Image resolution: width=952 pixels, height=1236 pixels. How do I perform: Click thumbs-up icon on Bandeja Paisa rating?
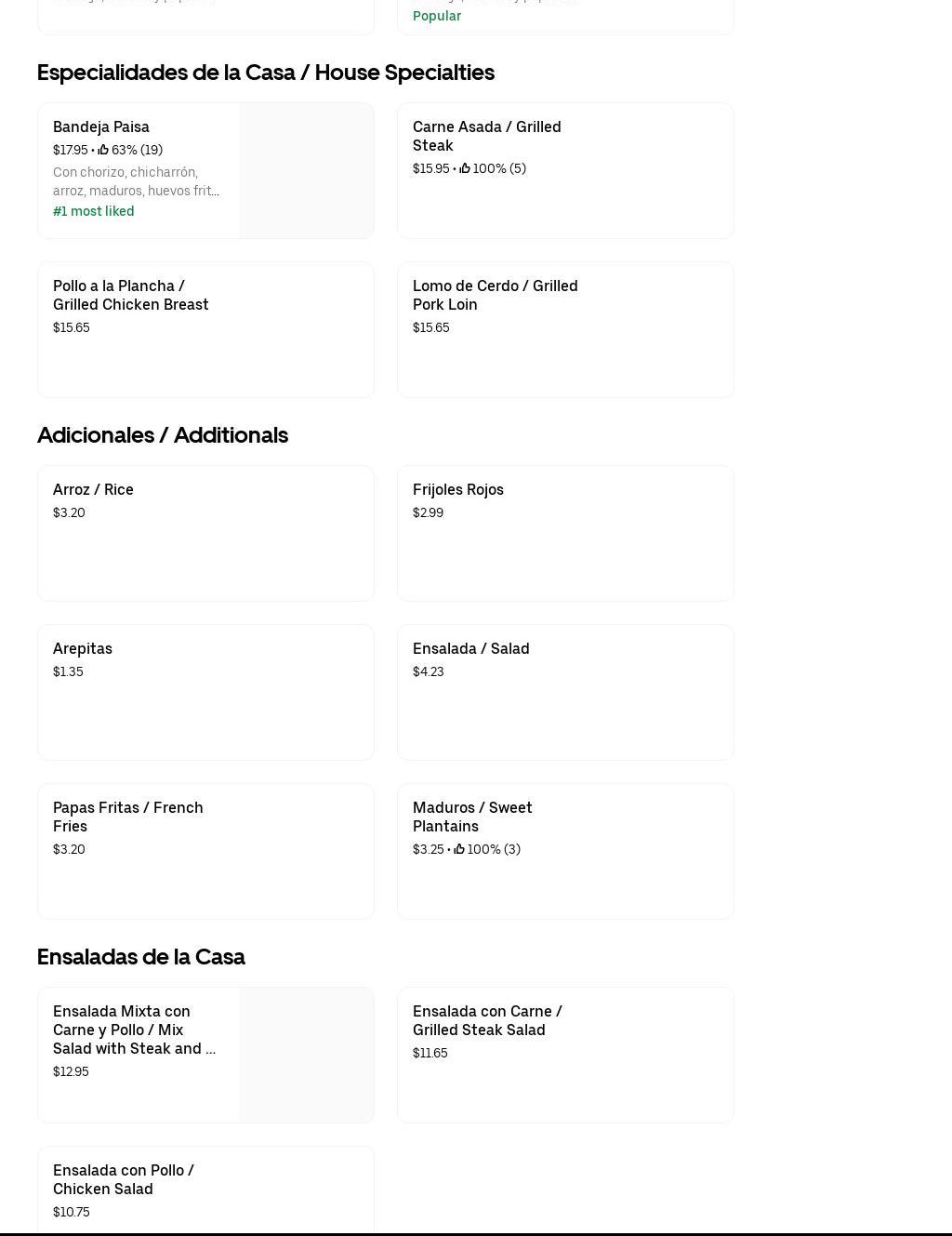coord(103,150)
